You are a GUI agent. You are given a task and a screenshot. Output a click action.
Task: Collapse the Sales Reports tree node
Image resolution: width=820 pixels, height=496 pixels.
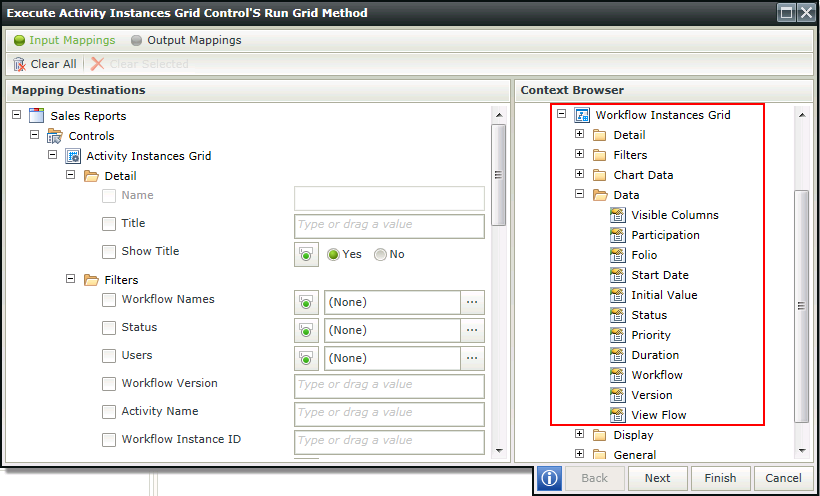17,114
